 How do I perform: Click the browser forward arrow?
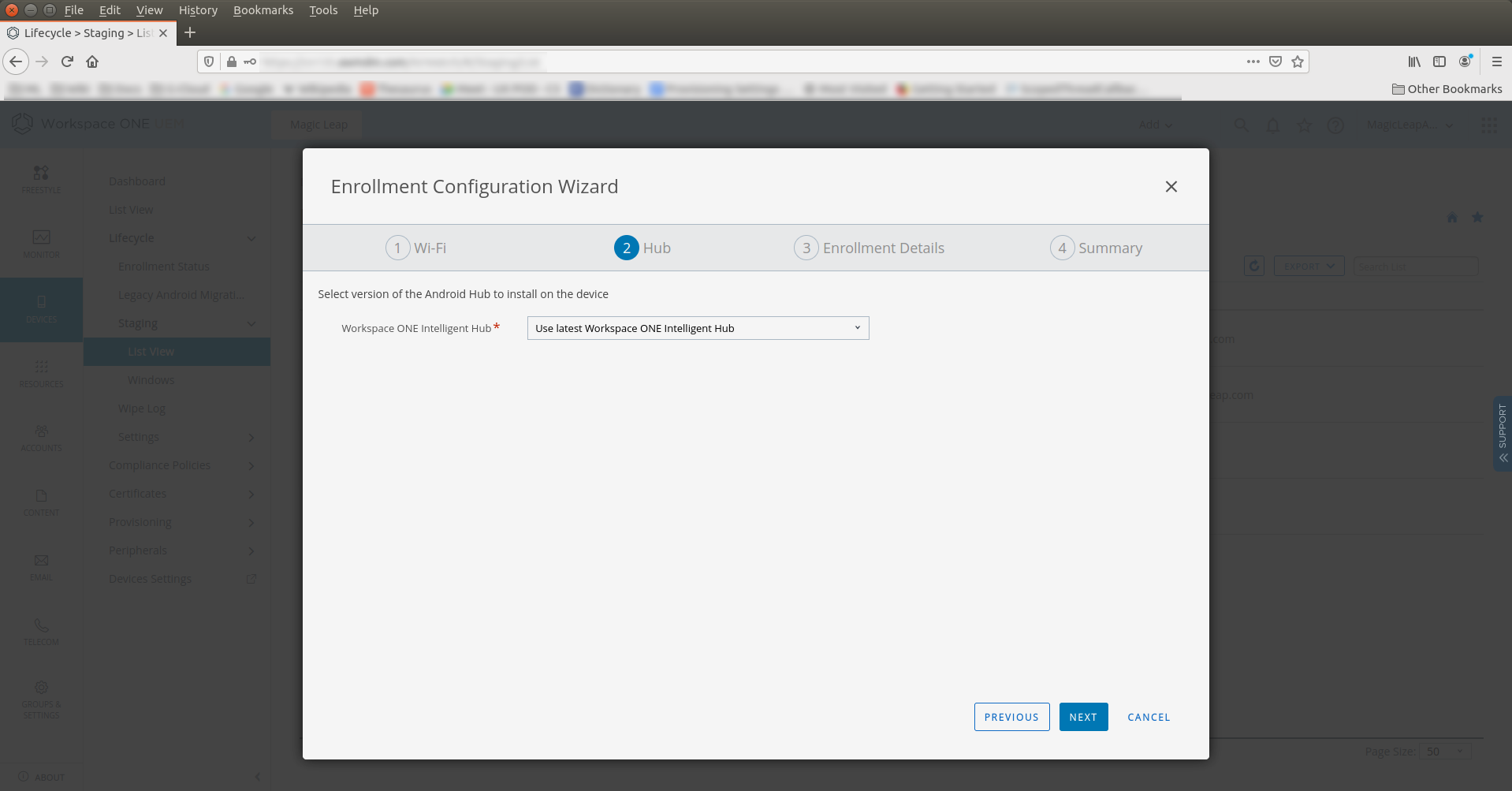(x=42, y=62)
